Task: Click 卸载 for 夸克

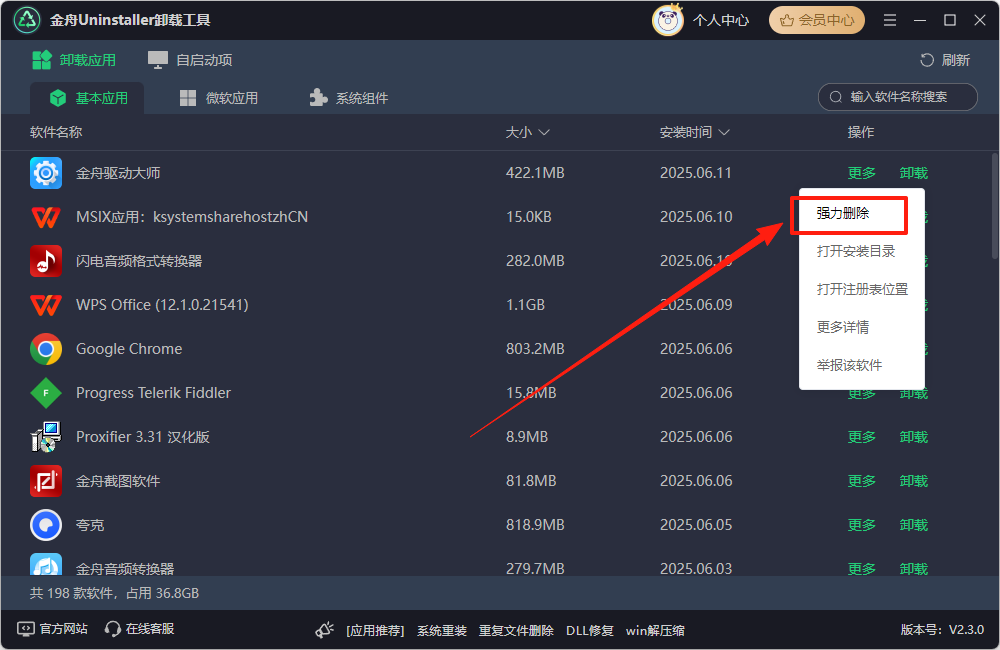Action: tap(914, 525)
